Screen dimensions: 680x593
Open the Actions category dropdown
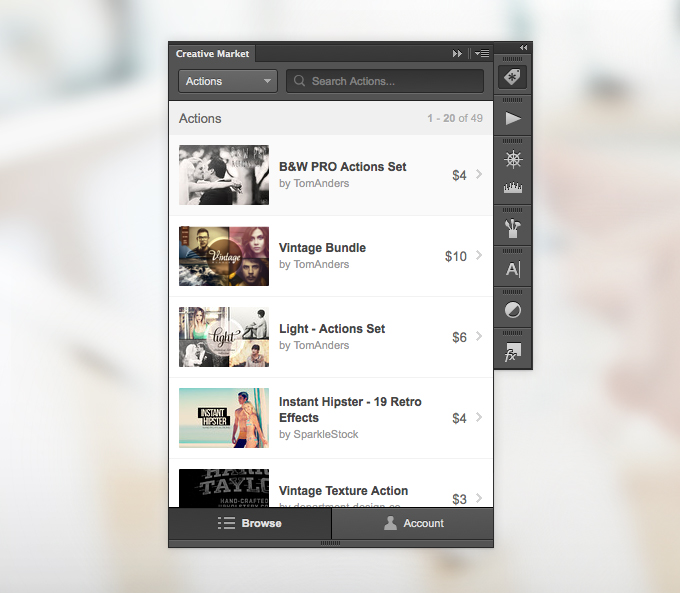228,81
